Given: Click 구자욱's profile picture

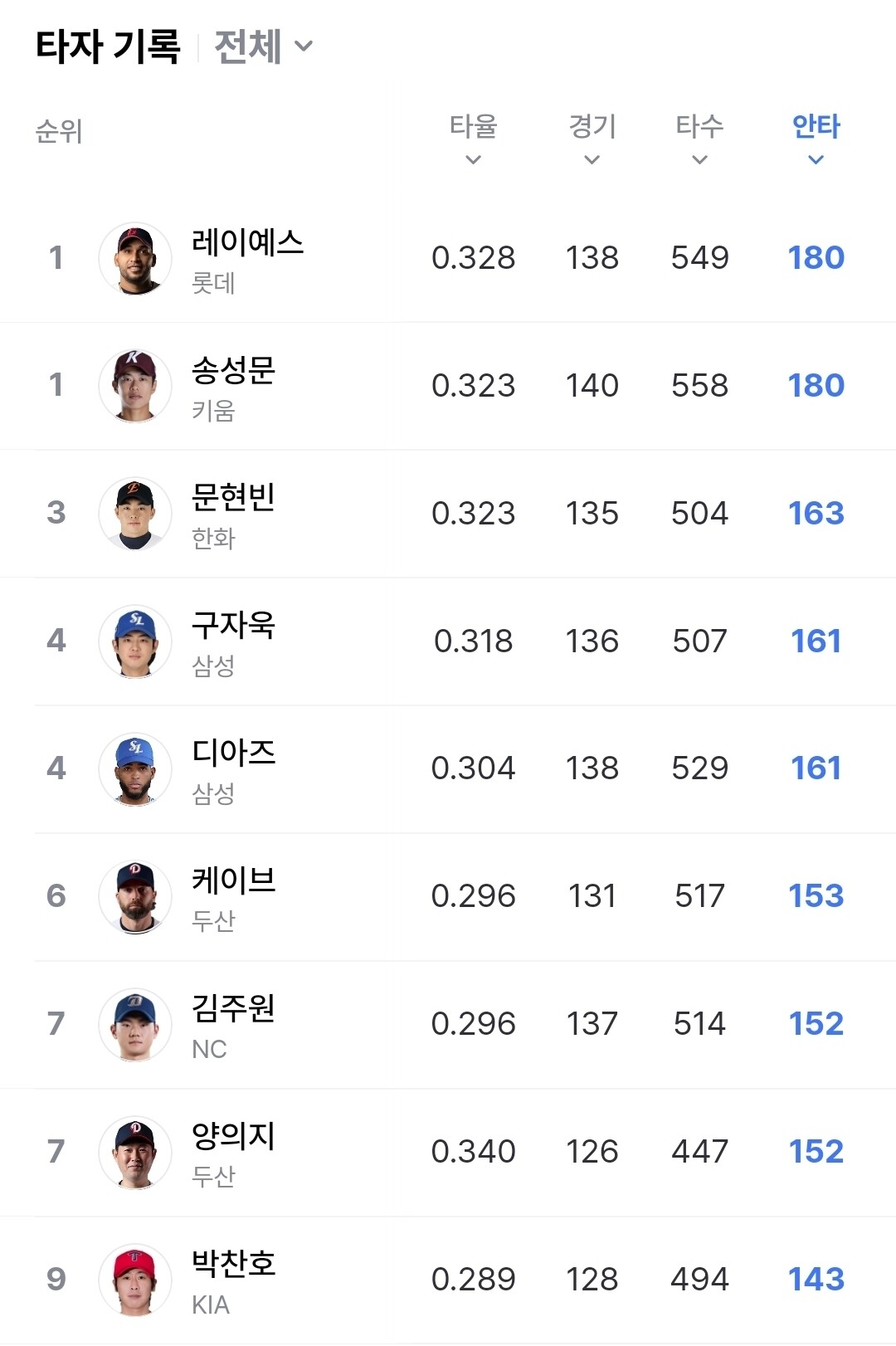Looking at the screenshot, I should (x=135, y=642).
